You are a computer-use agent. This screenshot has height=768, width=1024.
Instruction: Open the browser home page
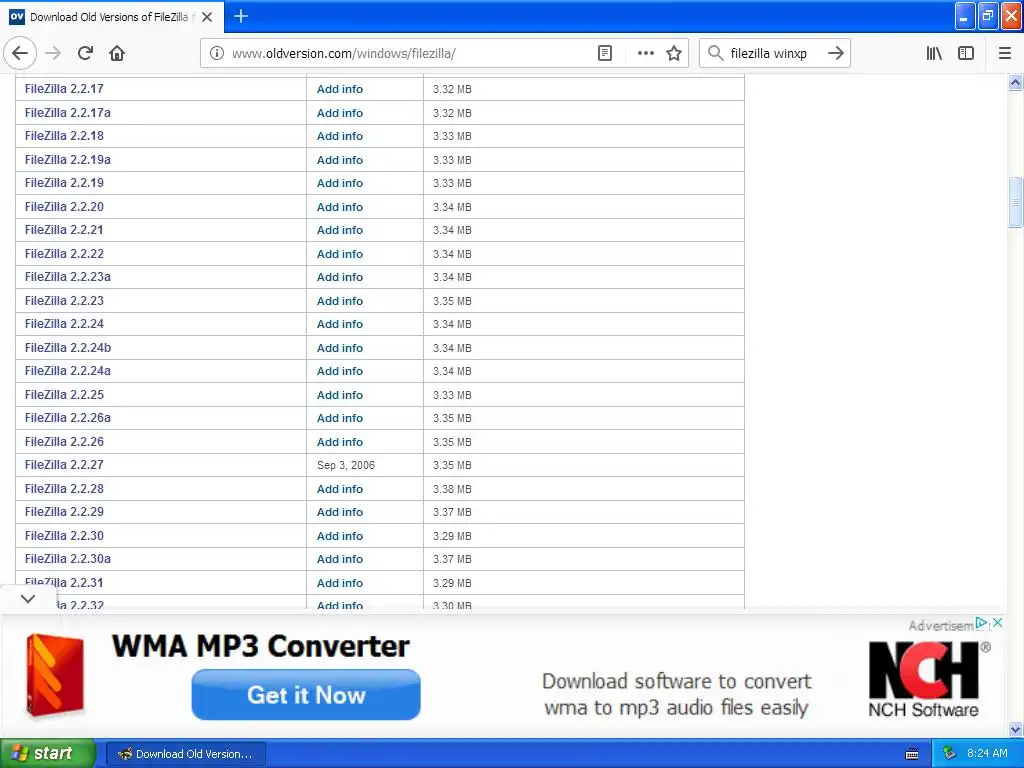point(117,54)
